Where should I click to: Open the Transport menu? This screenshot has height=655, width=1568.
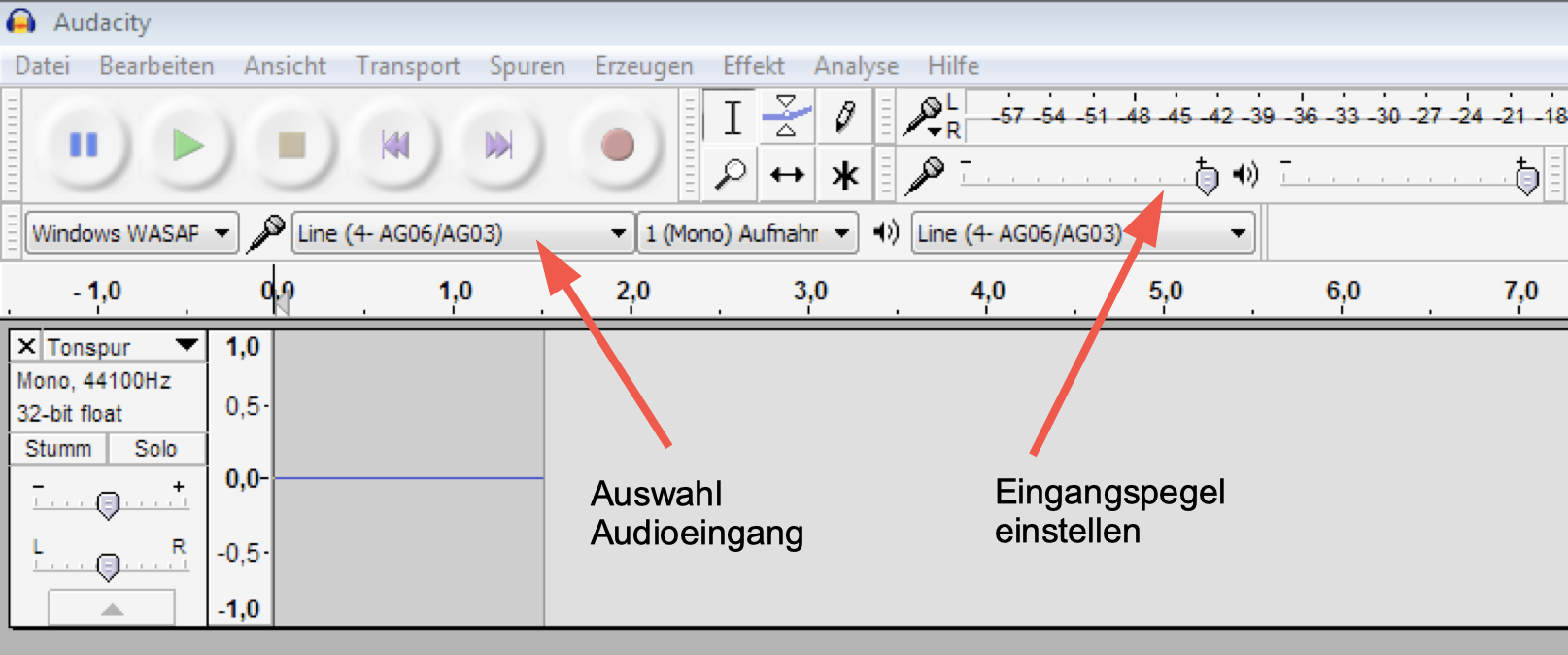tap(408, 66)
